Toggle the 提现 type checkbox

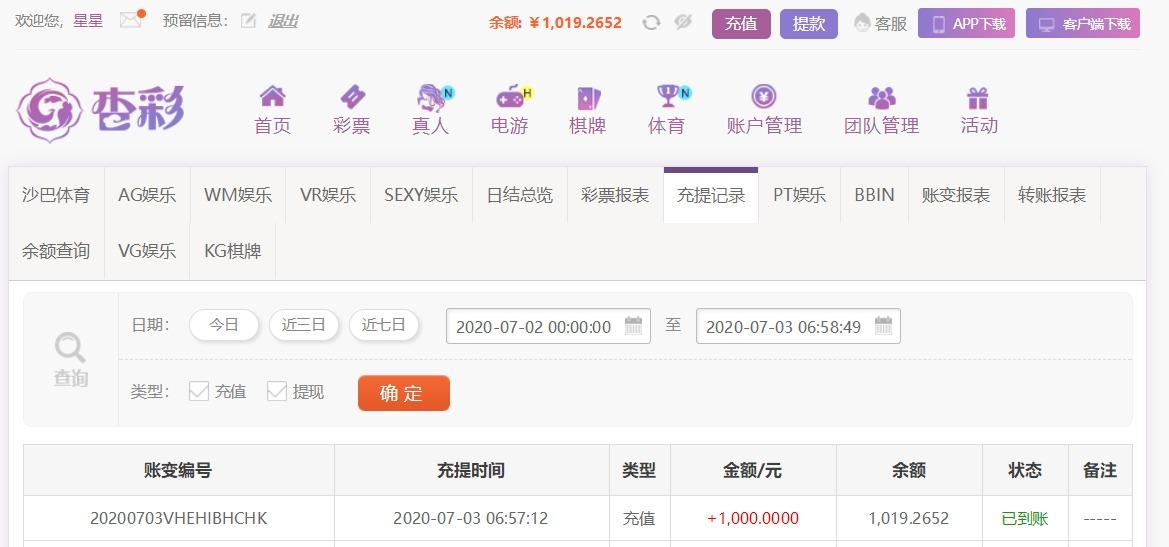277,391
